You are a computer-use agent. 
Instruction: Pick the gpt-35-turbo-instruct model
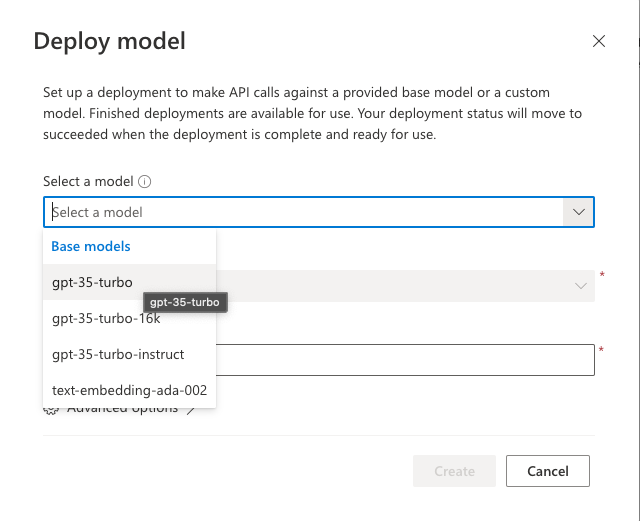pyautogui.click(x=129, y=354)
